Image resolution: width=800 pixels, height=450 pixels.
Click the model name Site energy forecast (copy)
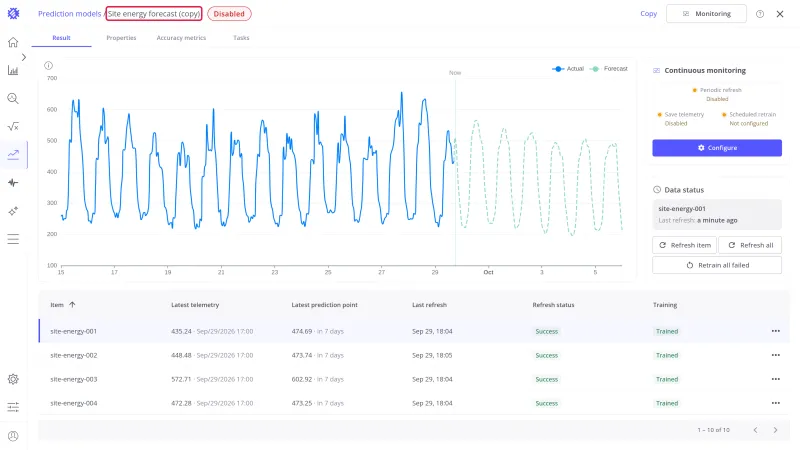[x=154, y=14]
